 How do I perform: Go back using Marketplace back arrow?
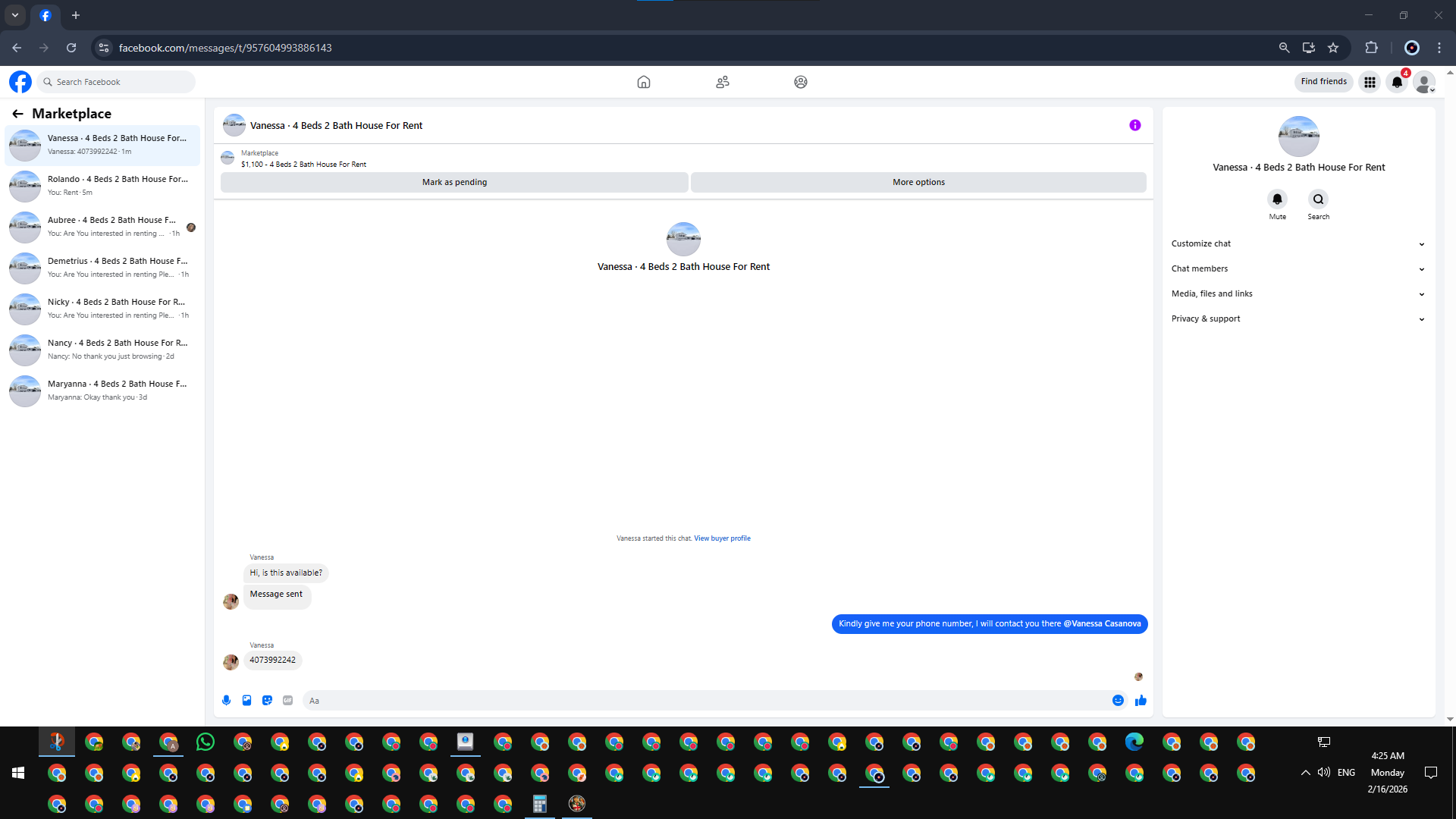click(17, 114)
